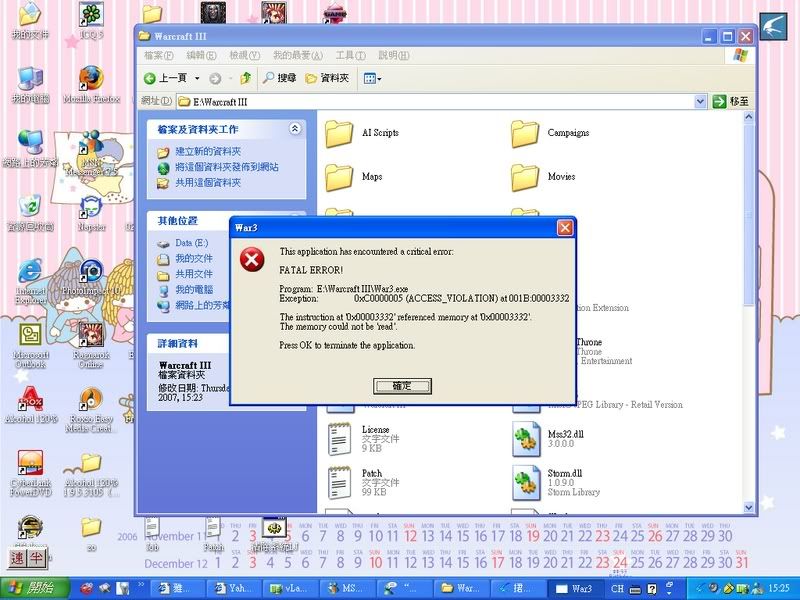This screenshot has height=600, width=800.
Task: Open the Campaigns folder
Action: (x=525, y=133)
